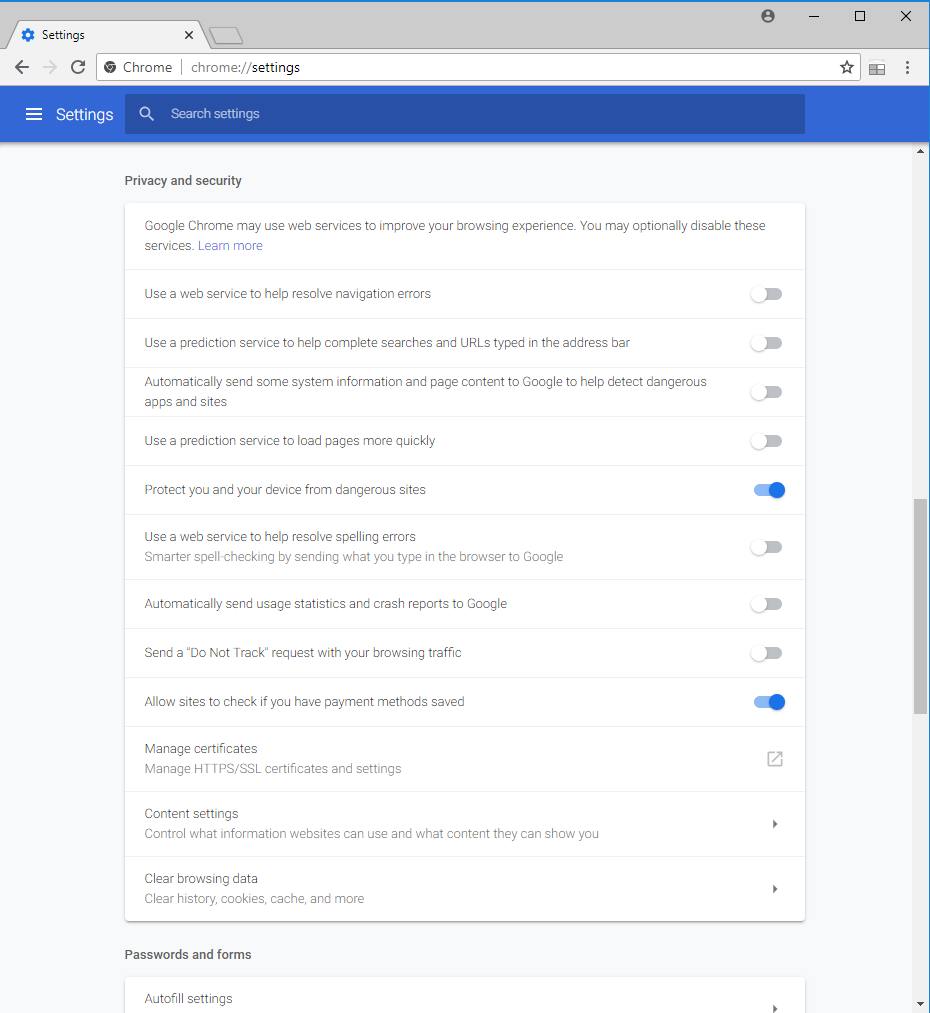930x1013 pixels.
Task: Enable prediction service for address bar searches
Action: [x=767, y=343]
